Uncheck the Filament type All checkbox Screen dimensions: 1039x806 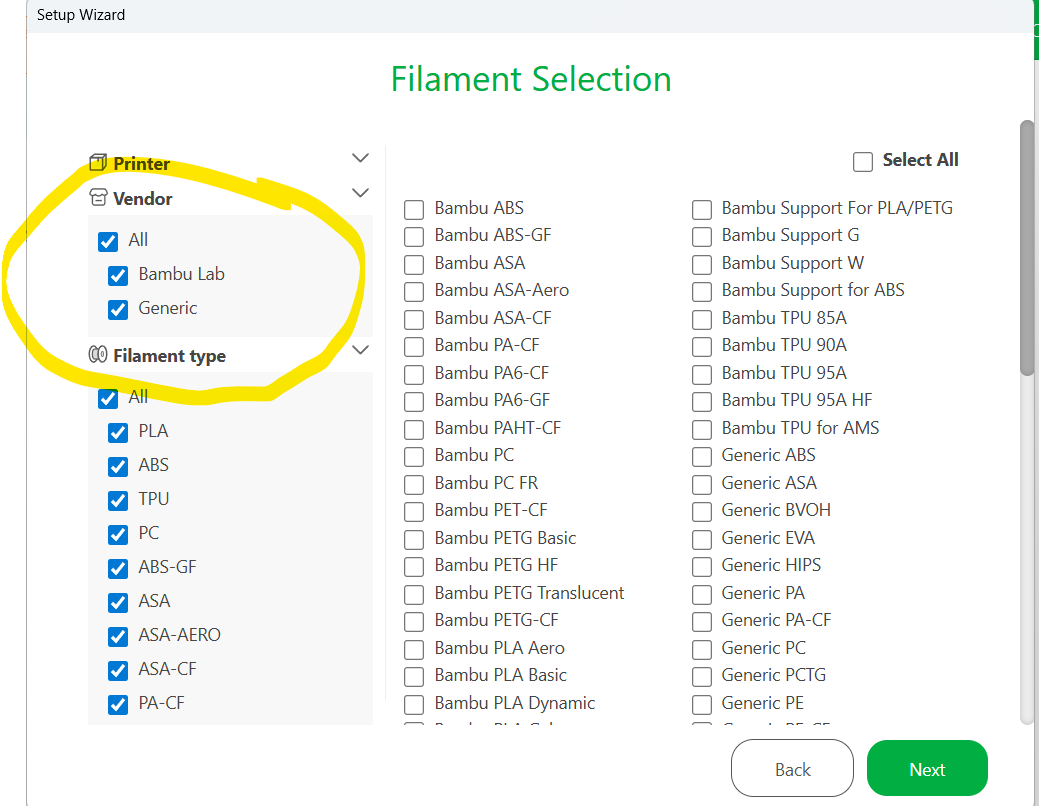(108, 398)
